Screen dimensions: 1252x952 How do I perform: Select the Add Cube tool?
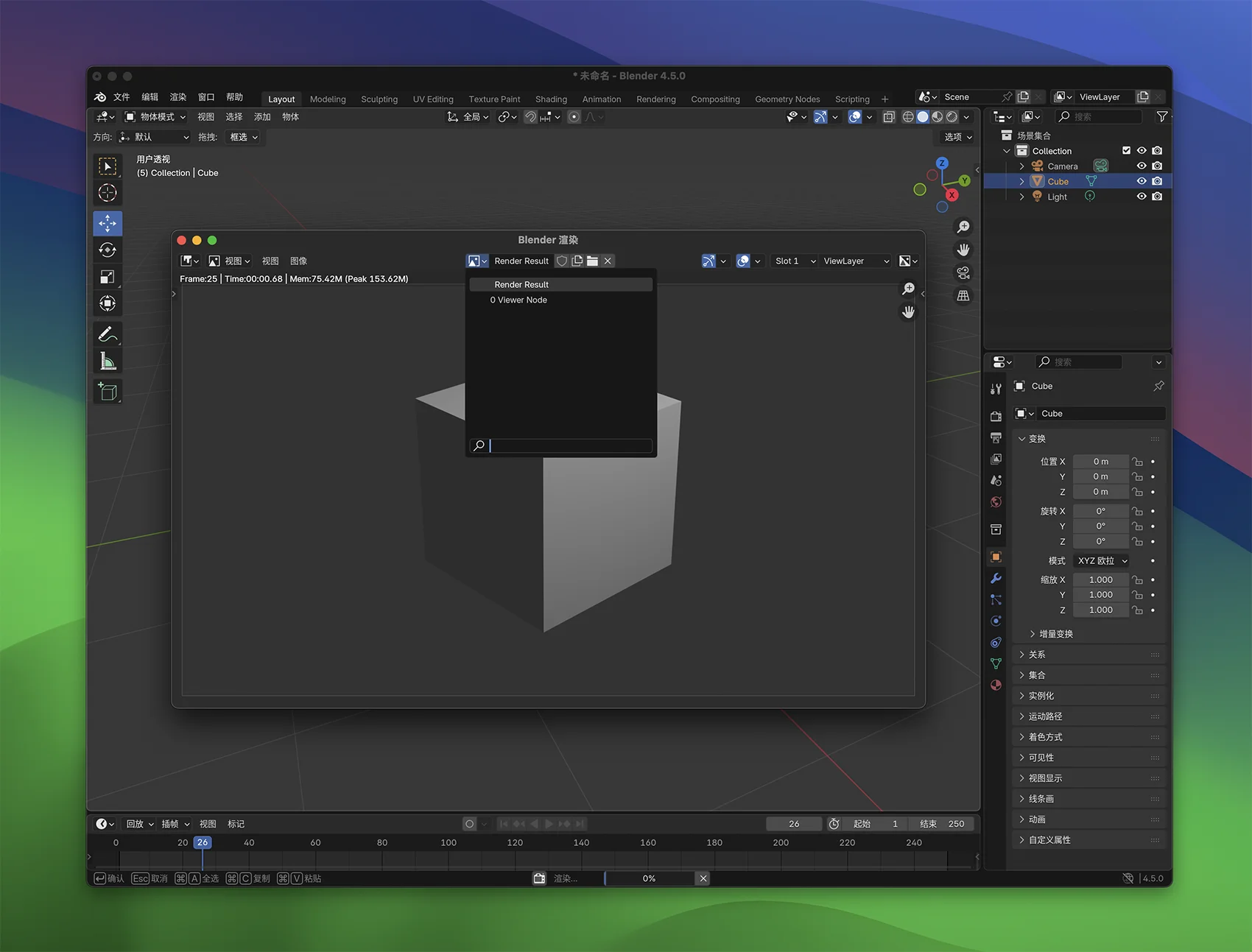point(108,392)
